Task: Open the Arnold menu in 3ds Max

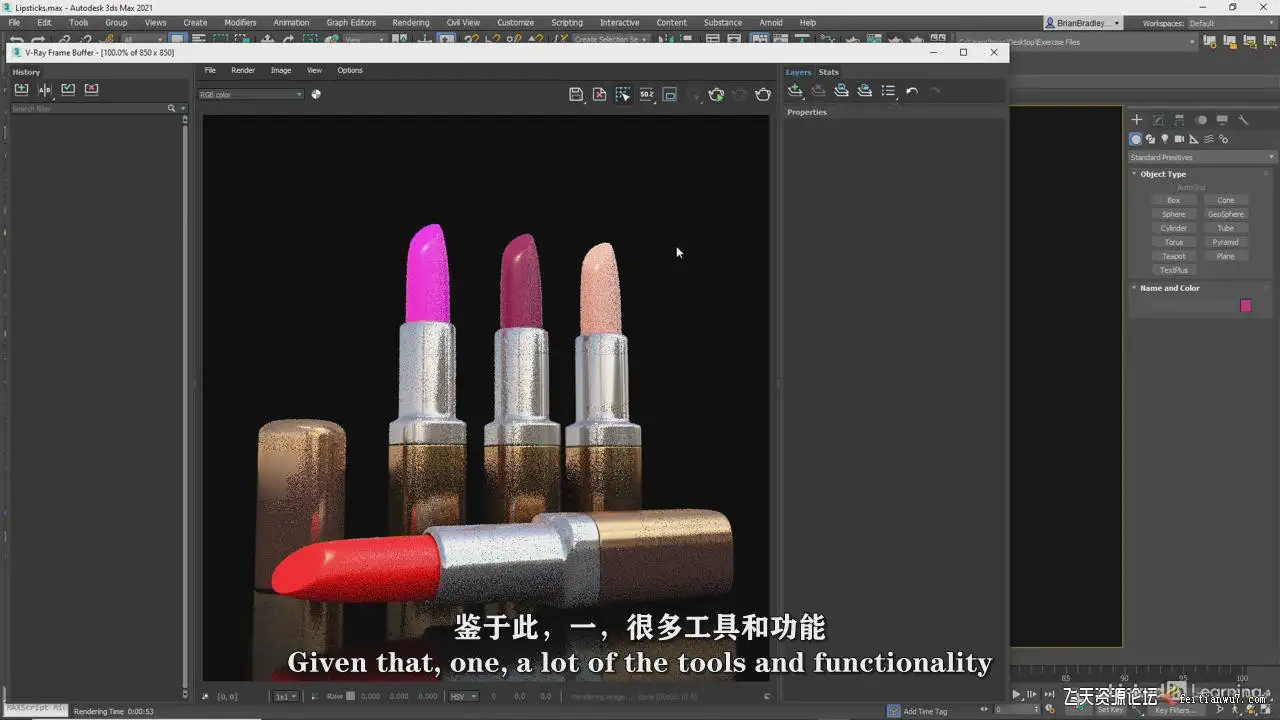Action: pyautogui.click(x=771, y=22)
